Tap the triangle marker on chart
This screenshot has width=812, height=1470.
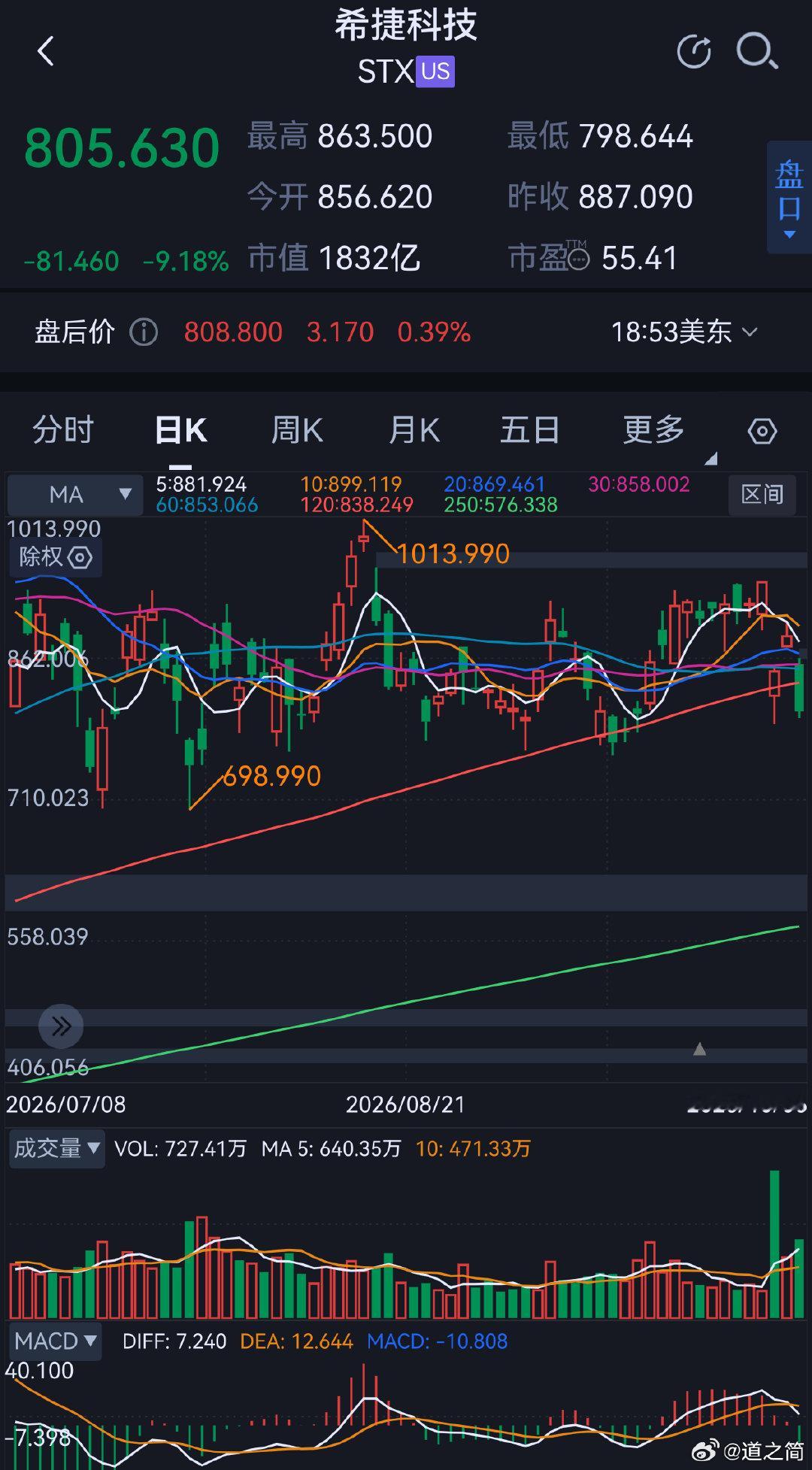click(x=699, y=1049)
